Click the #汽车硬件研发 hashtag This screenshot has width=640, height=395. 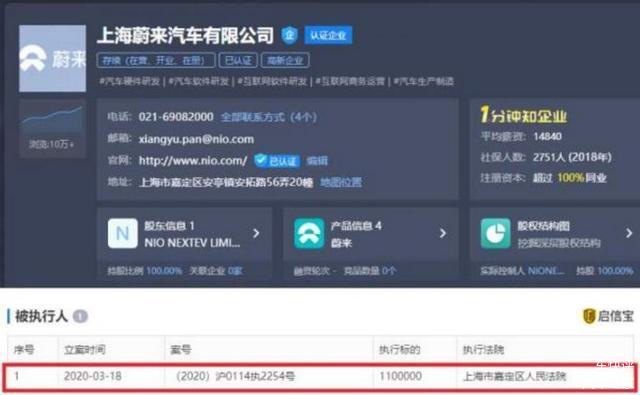coord(129,82)
